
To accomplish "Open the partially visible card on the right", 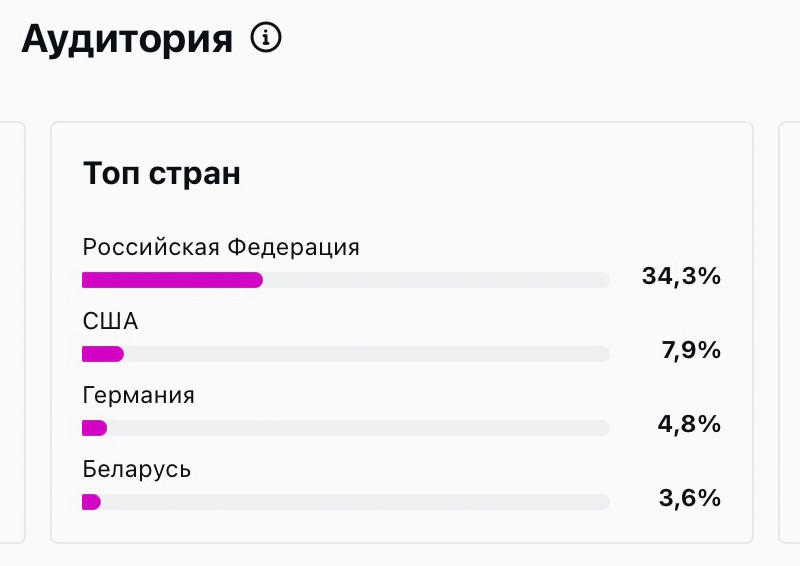I will click(790, 332).
